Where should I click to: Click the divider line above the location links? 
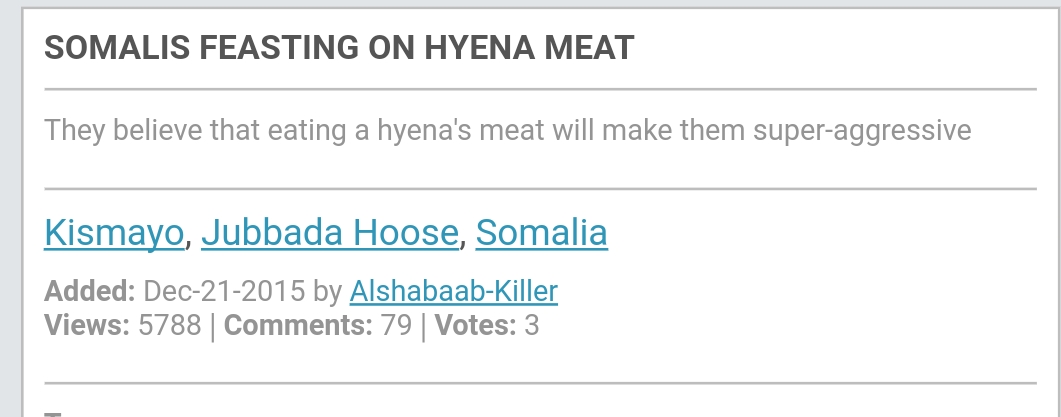(540, 188)
